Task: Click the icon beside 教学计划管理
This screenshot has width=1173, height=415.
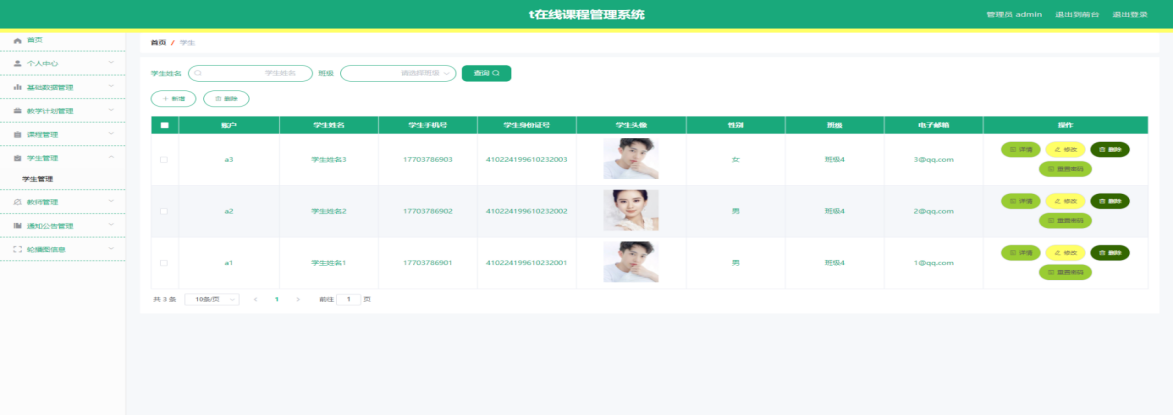Action: pyautogui.click(x=17, y=111)
